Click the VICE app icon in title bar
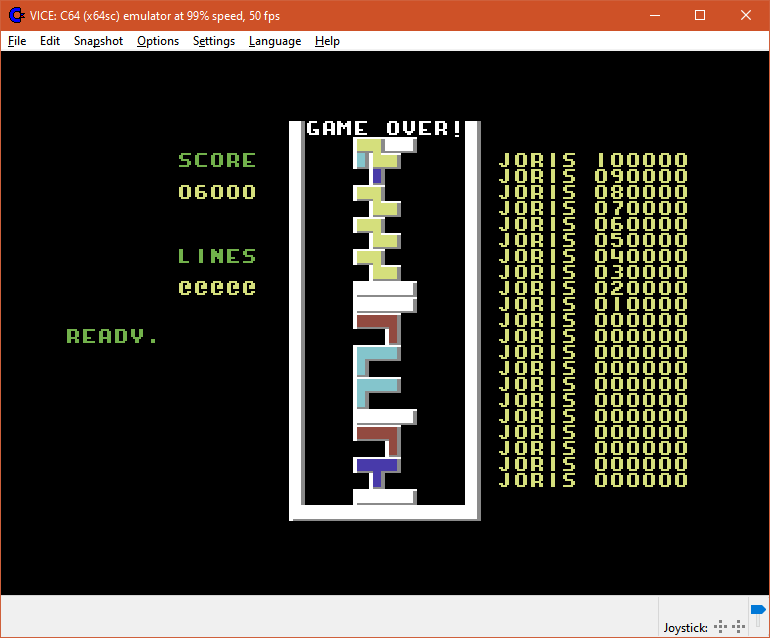This screenshot has width=770, height=638. coord(16,15)
